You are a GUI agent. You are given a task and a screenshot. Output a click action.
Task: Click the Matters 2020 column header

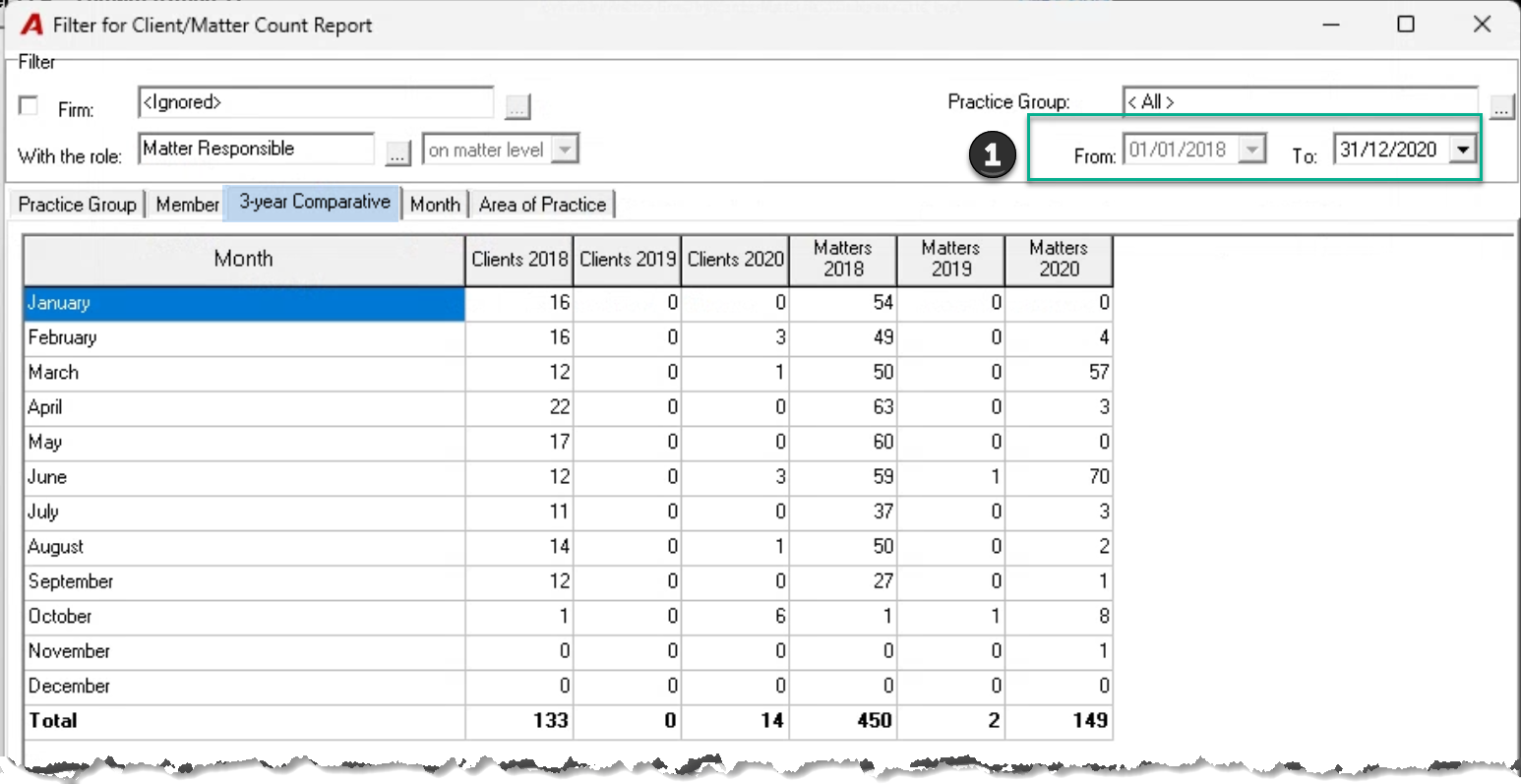1060,260
